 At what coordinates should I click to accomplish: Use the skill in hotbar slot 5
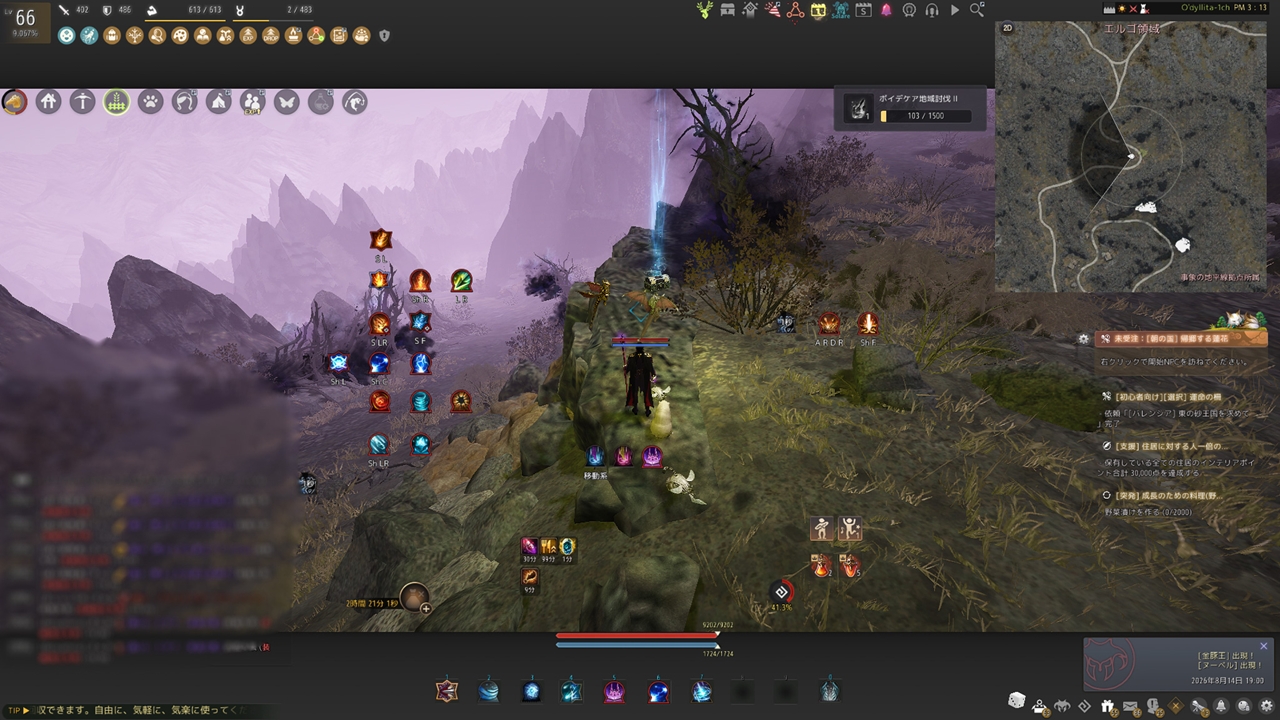coord(614,690)
